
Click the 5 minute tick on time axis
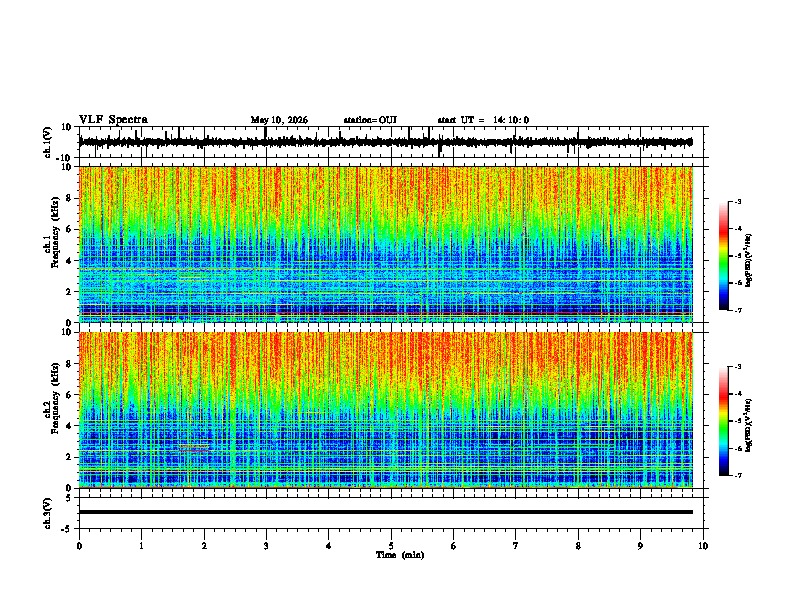click(391, 546)
